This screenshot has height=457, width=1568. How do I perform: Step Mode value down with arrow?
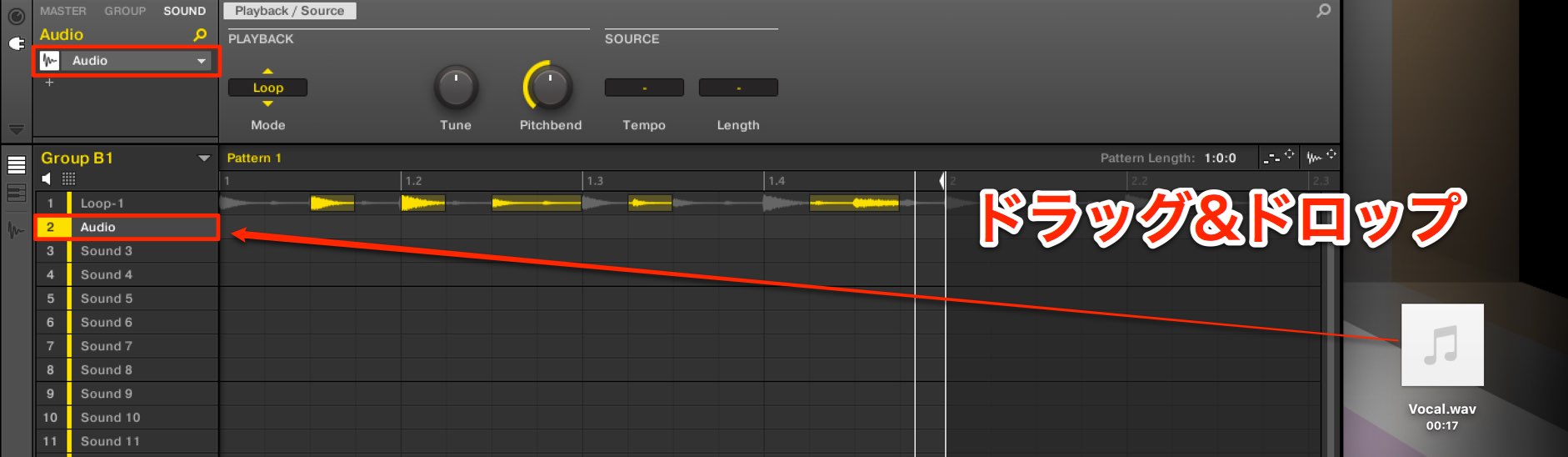pos(267,103)
